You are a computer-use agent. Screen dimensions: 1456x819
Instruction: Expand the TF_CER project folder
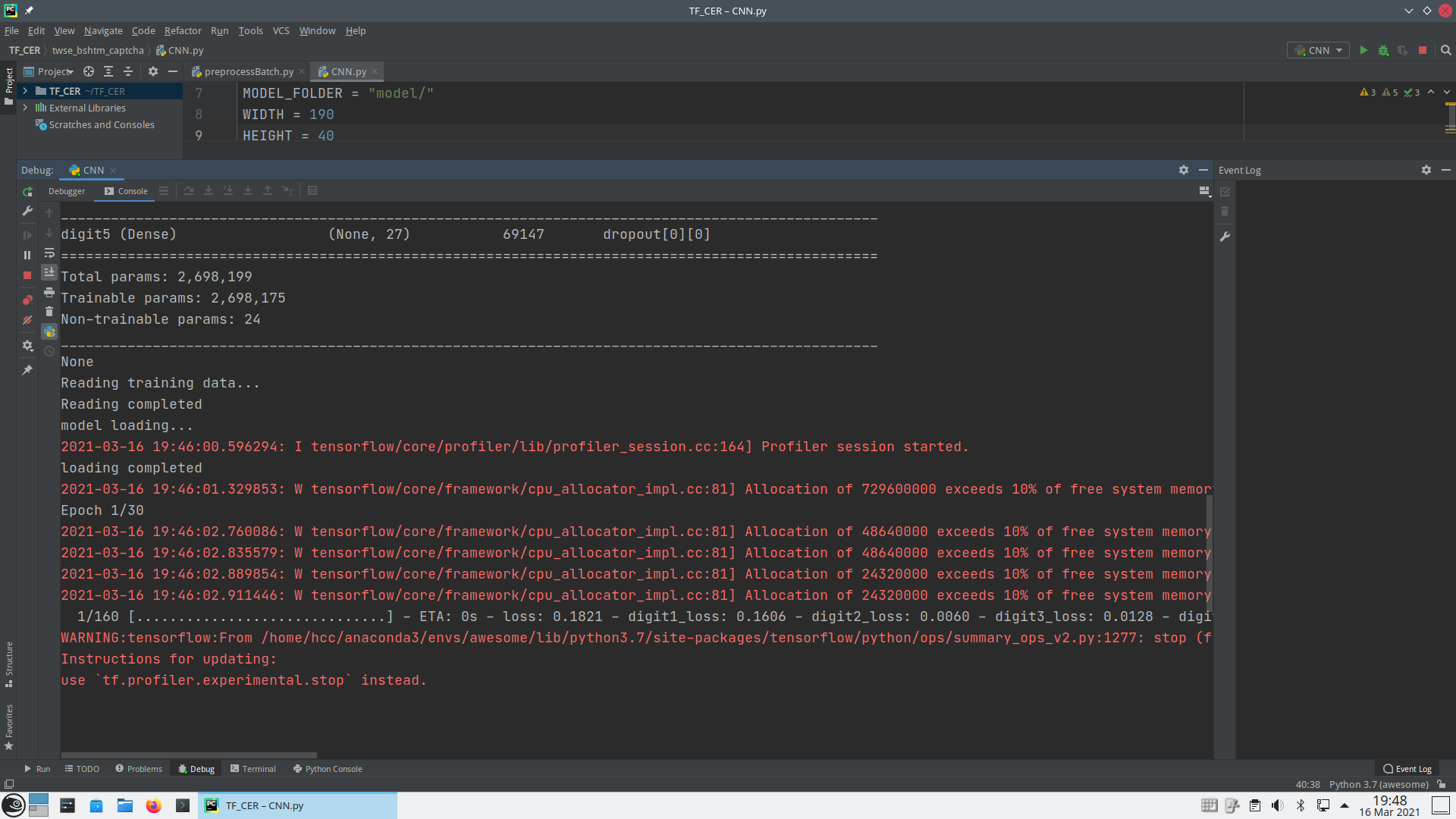point(25,91)
